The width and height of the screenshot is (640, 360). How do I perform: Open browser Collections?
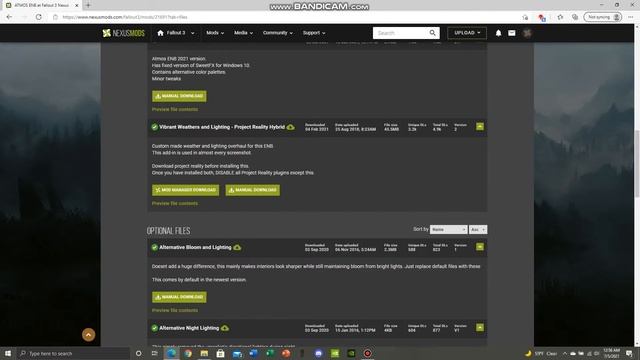(575, 17)
